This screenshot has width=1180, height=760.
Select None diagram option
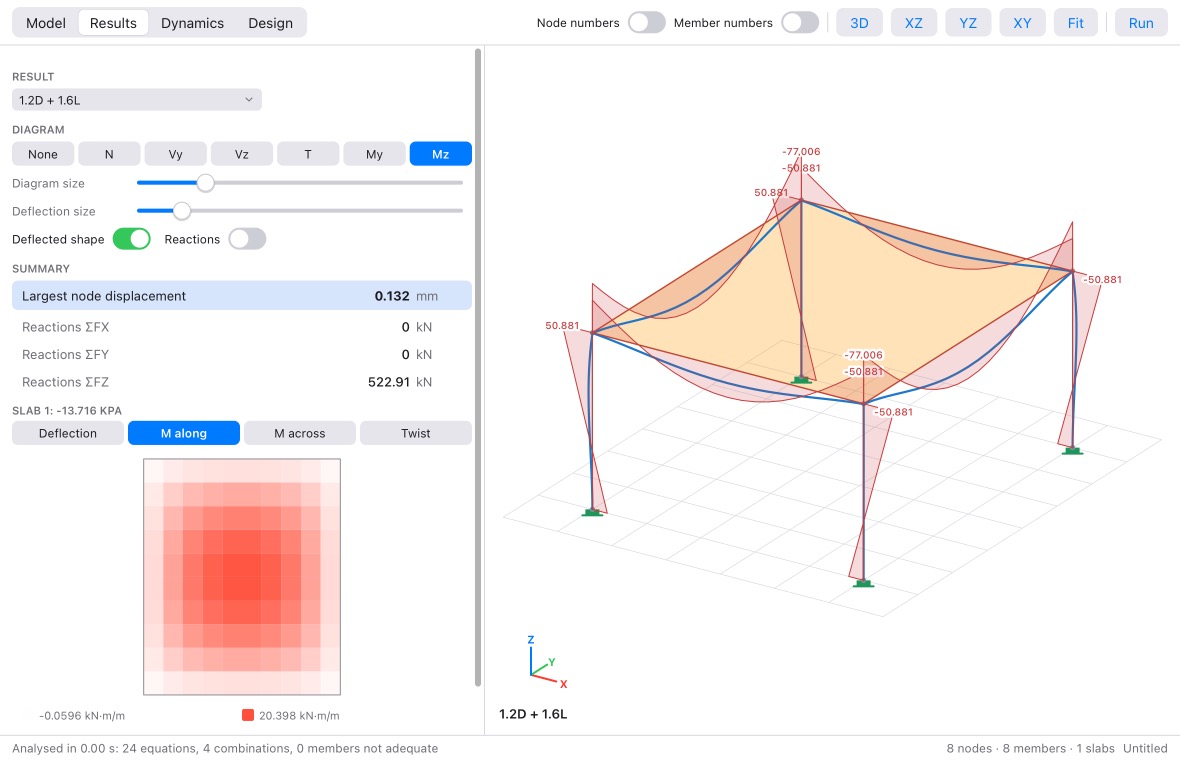(43, 154)
